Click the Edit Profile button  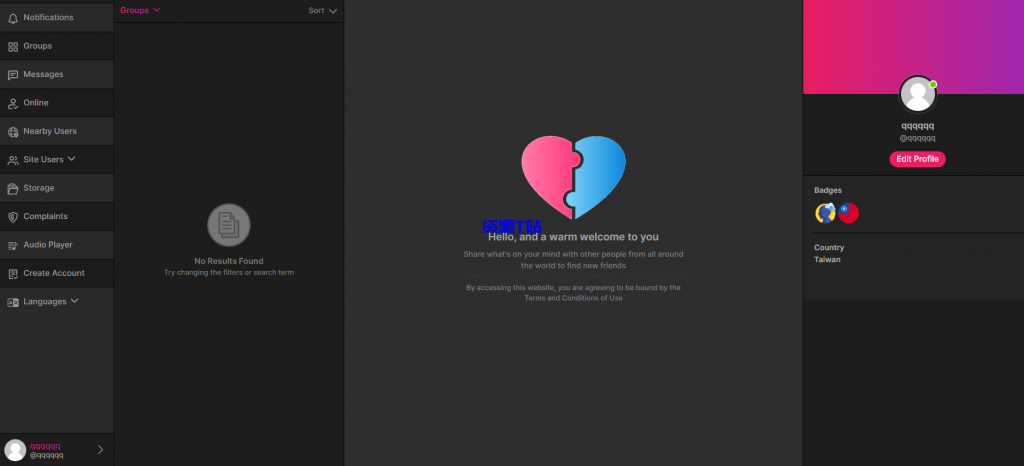(917, 159)
